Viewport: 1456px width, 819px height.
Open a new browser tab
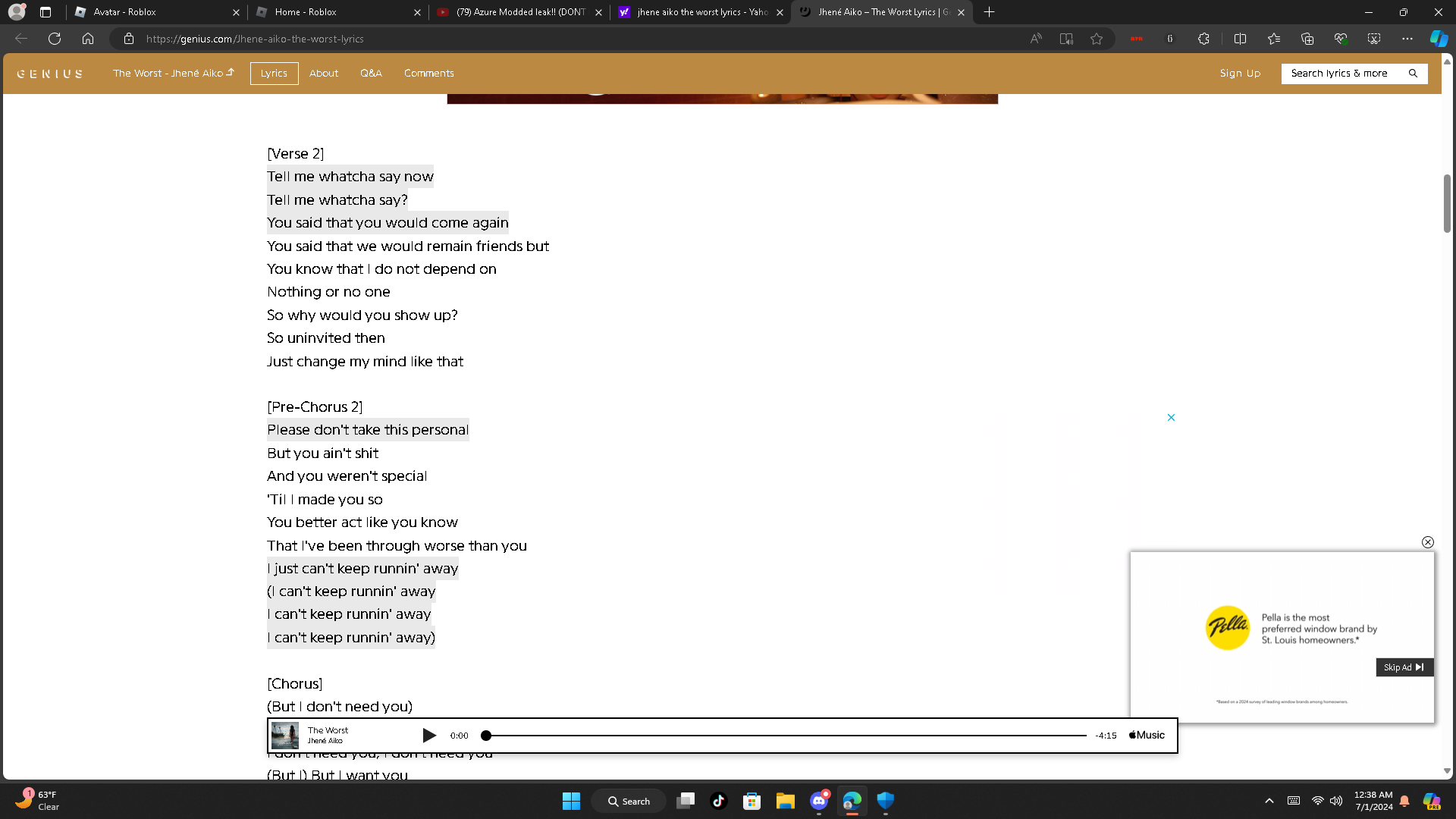click(x=989, y=12)
